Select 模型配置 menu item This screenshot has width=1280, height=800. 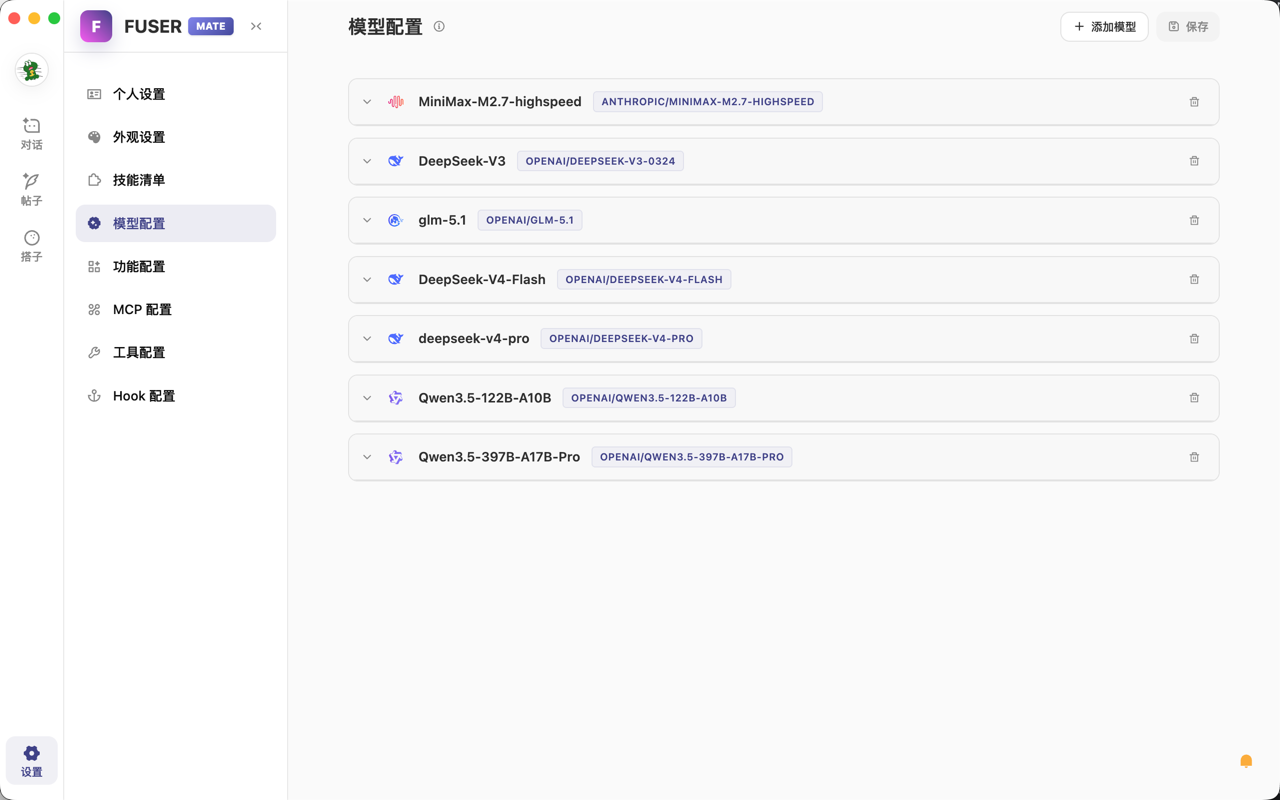pos(176,223)
